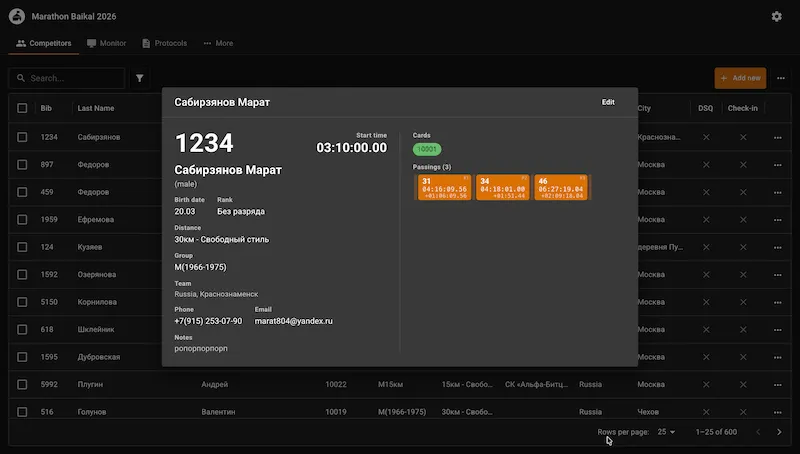Click Edit in competitor dialog

click(x=608, y=102)
